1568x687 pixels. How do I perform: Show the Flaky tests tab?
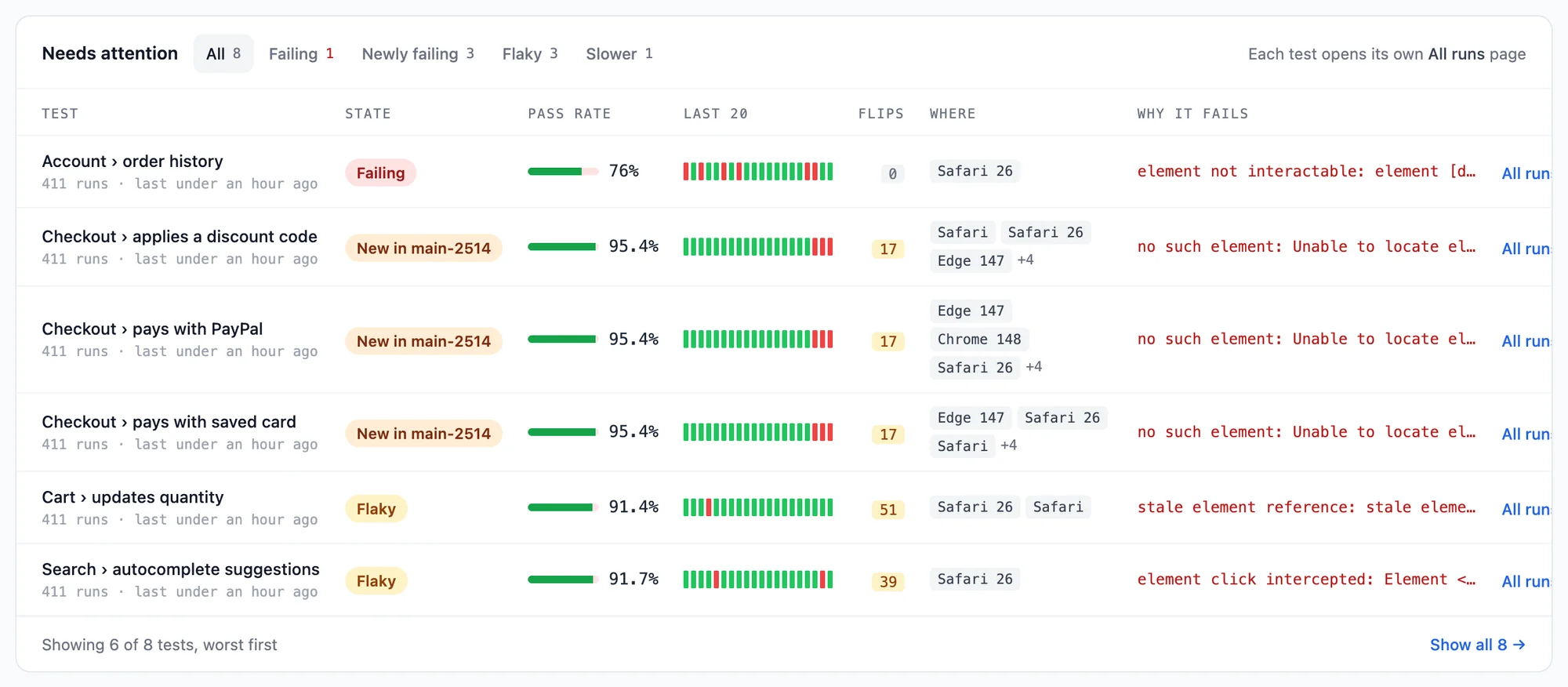(x=530, y=53)
